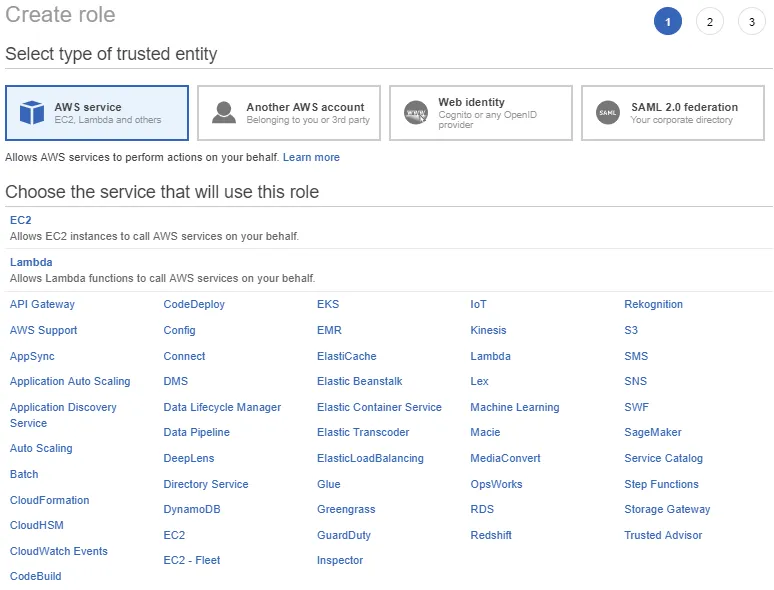
Task: Go to step 2 circle indicator
Action: click(x=709, y=22)
